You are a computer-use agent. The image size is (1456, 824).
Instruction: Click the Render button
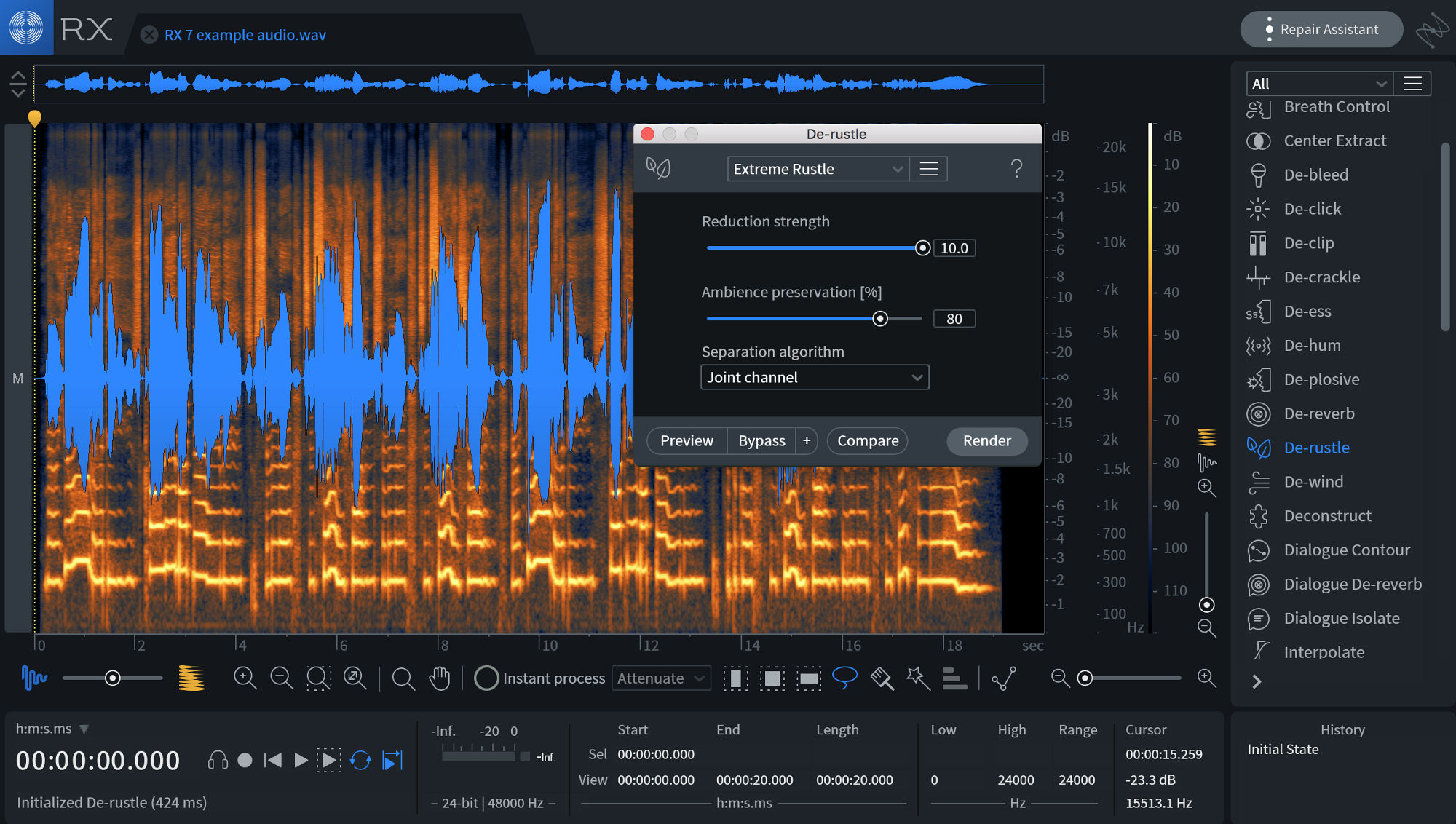pyautogui.click(x=986, y=440)
